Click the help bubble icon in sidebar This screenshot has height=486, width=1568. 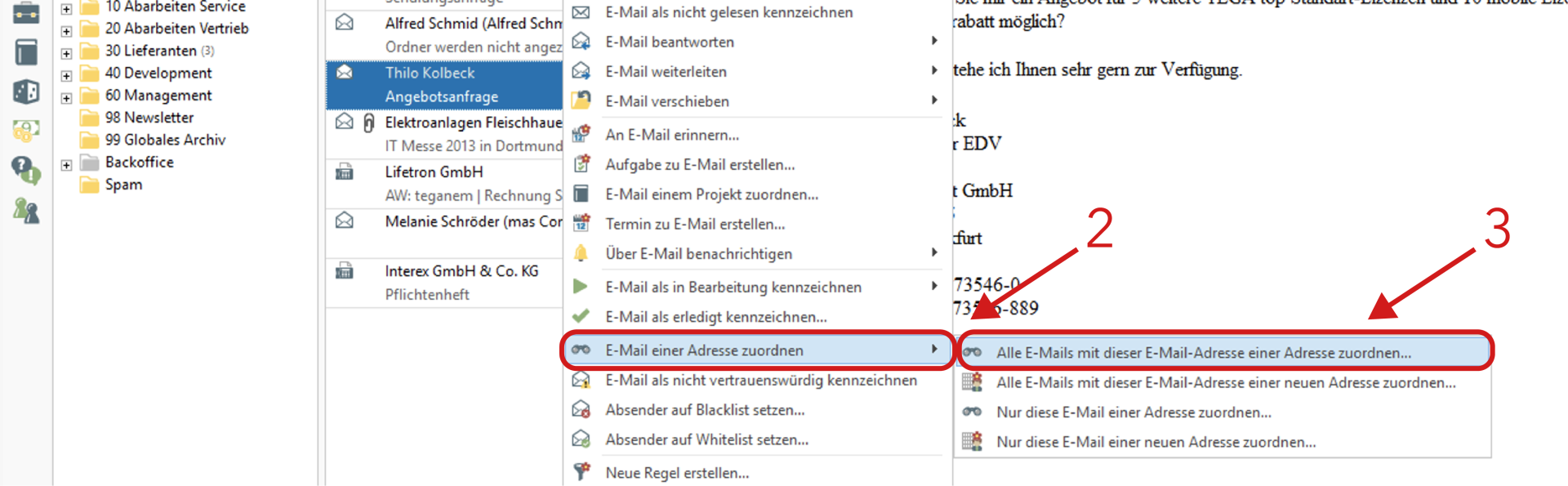(x=26, y=170)
